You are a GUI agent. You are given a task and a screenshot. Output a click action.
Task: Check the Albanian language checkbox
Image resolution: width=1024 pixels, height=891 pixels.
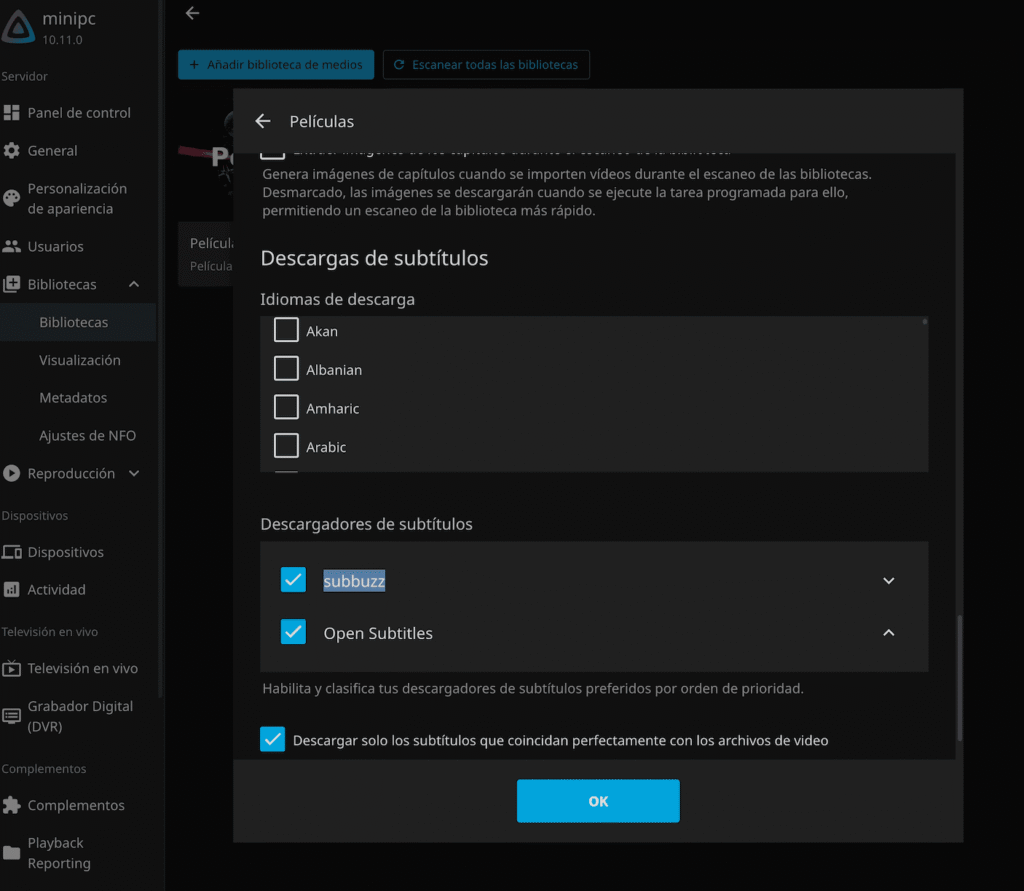286,370
